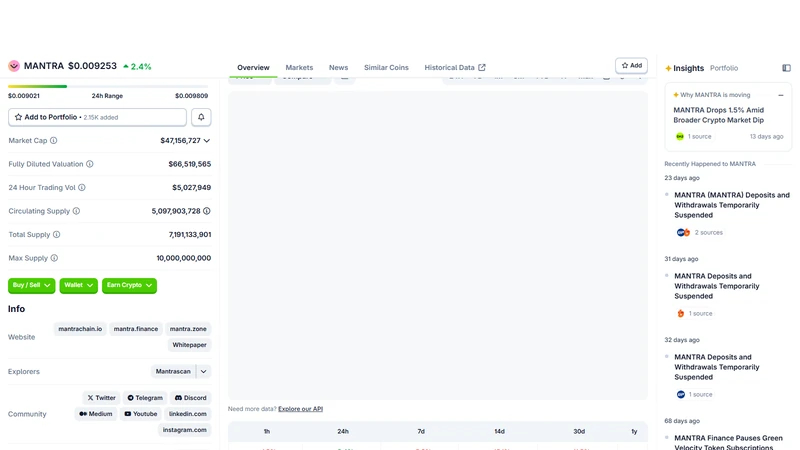Select the Portfolio tab in sidebar

click(724, 68)
